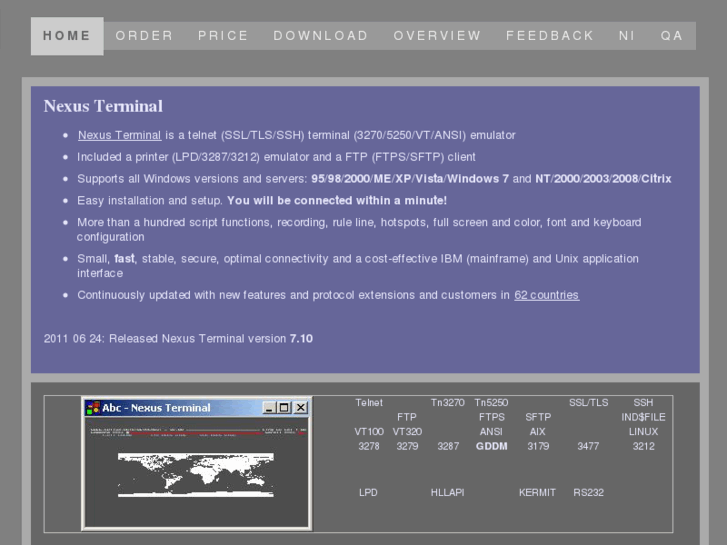The image size is (727, 545).
Task: Click the close icon in the Abc window image
Action: pyautogui.click(x=300, y=408)
